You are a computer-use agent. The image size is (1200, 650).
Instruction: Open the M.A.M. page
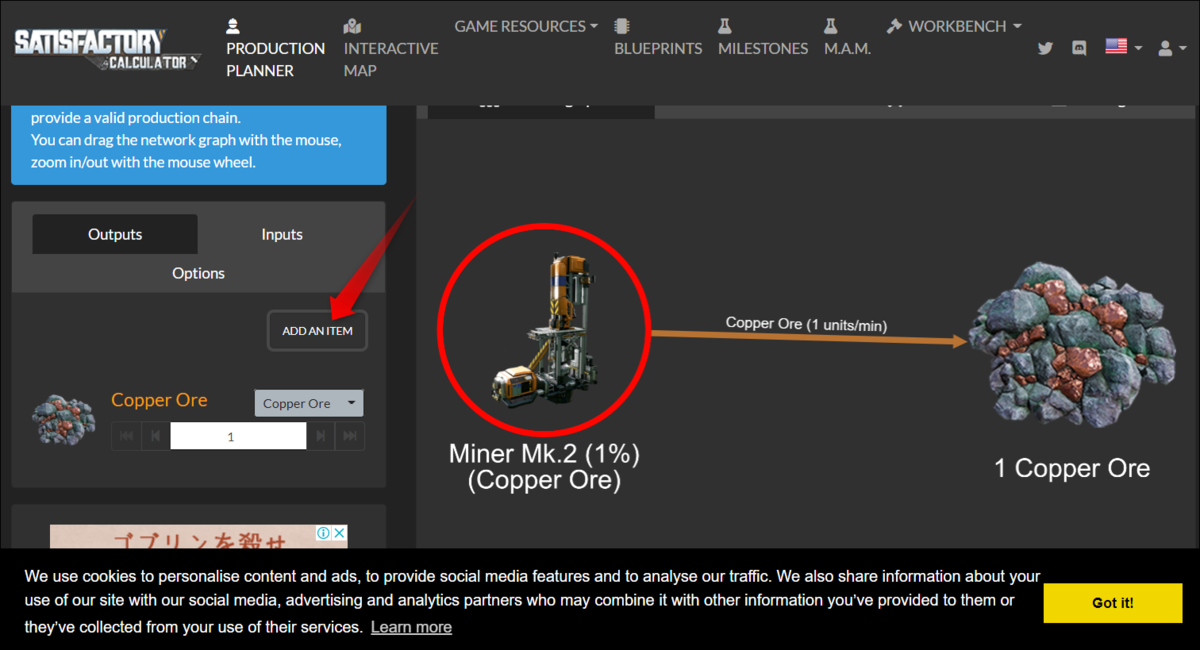(847, 38)
